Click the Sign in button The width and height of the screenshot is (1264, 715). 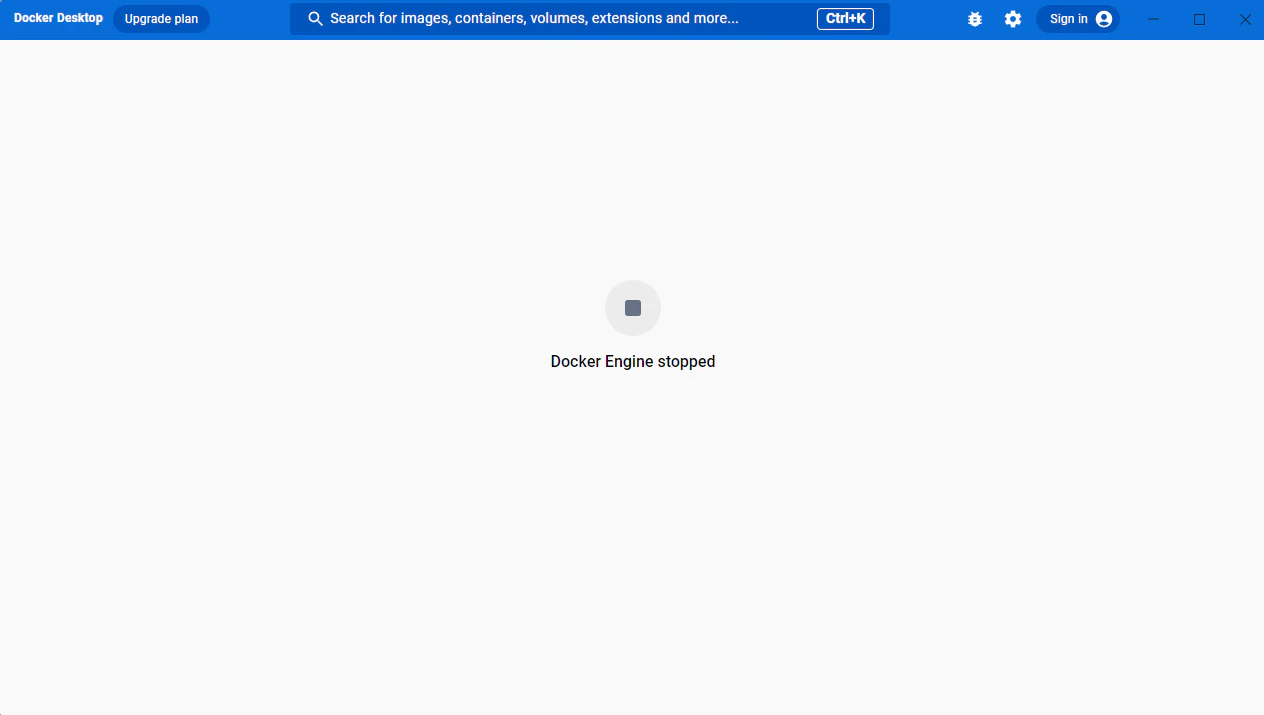pos(1078,19)
